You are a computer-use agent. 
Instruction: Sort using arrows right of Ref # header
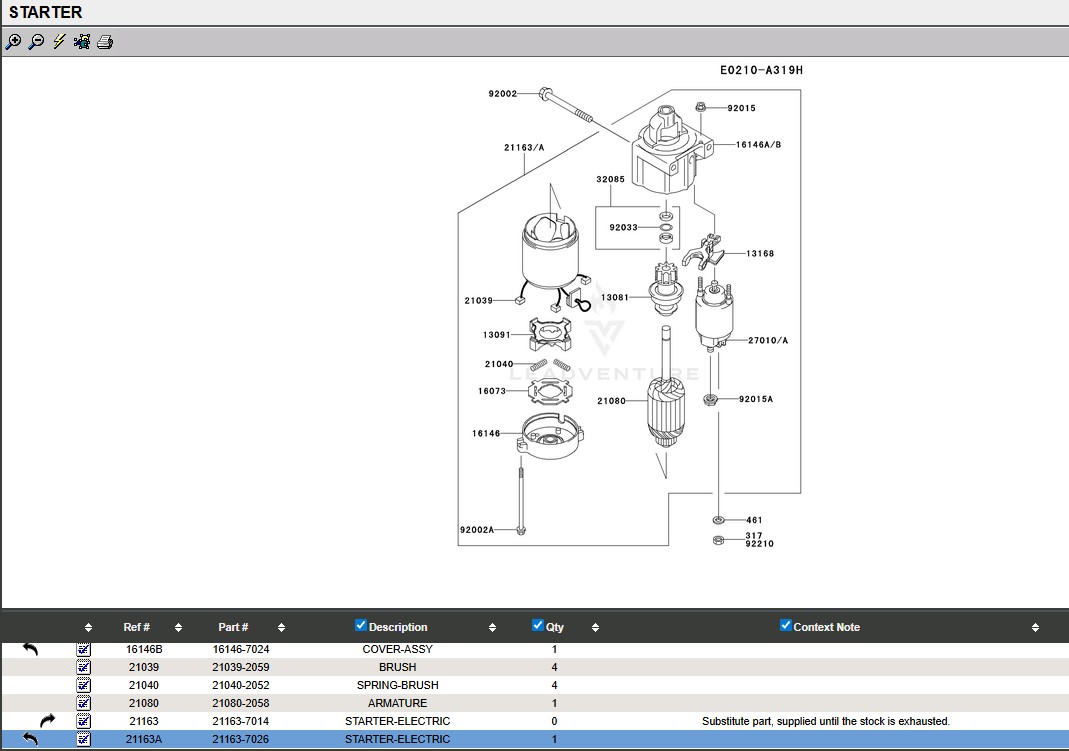click(178, 628)
